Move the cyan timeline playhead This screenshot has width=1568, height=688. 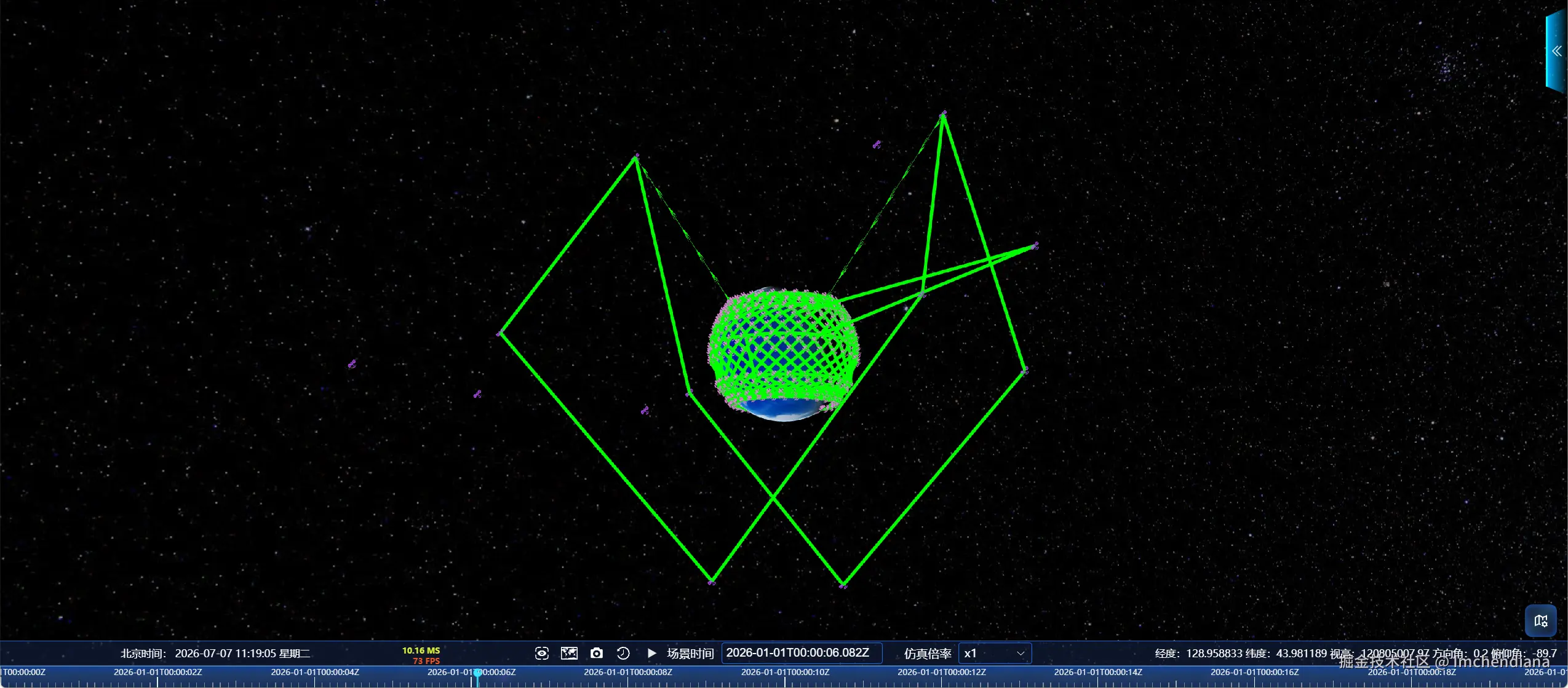tap(477, 676)
